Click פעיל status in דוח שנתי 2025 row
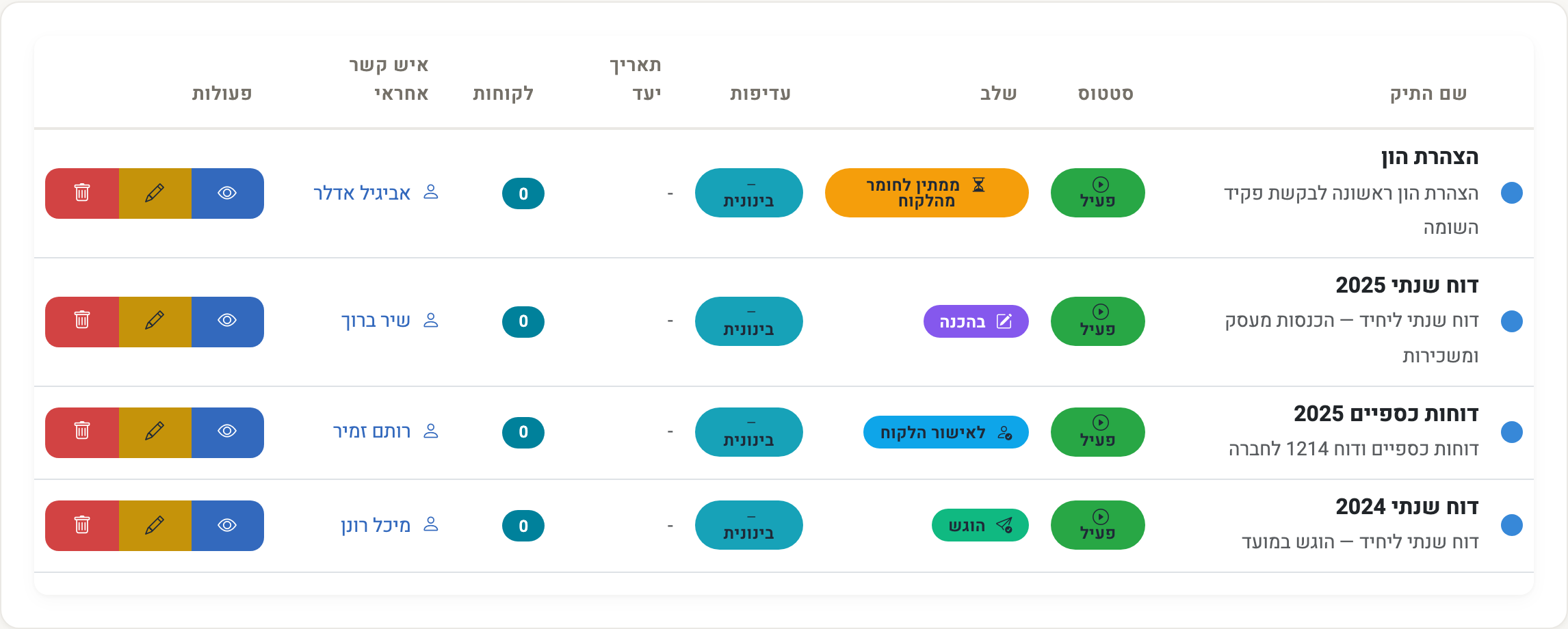 coord(1098,321)
